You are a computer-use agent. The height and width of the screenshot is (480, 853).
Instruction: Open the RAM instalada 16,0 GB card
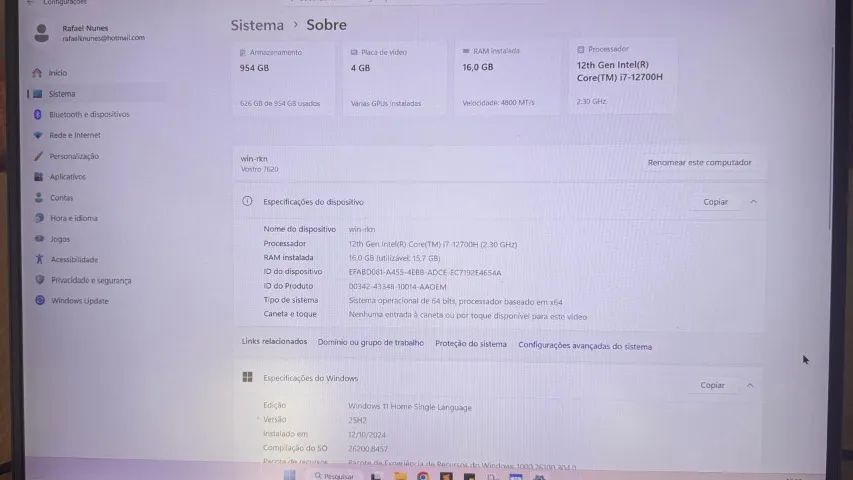507,77
